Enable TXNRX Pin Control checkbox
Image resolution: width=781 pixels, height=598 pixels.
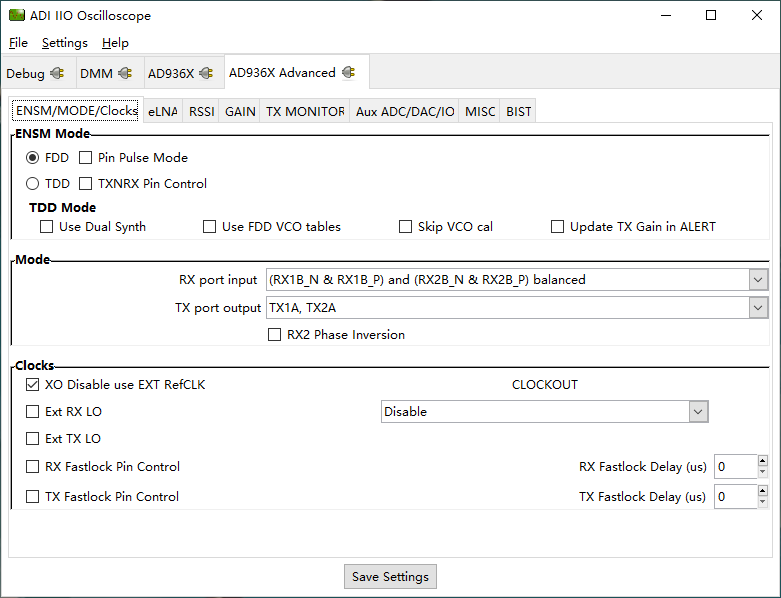(86, 184)
